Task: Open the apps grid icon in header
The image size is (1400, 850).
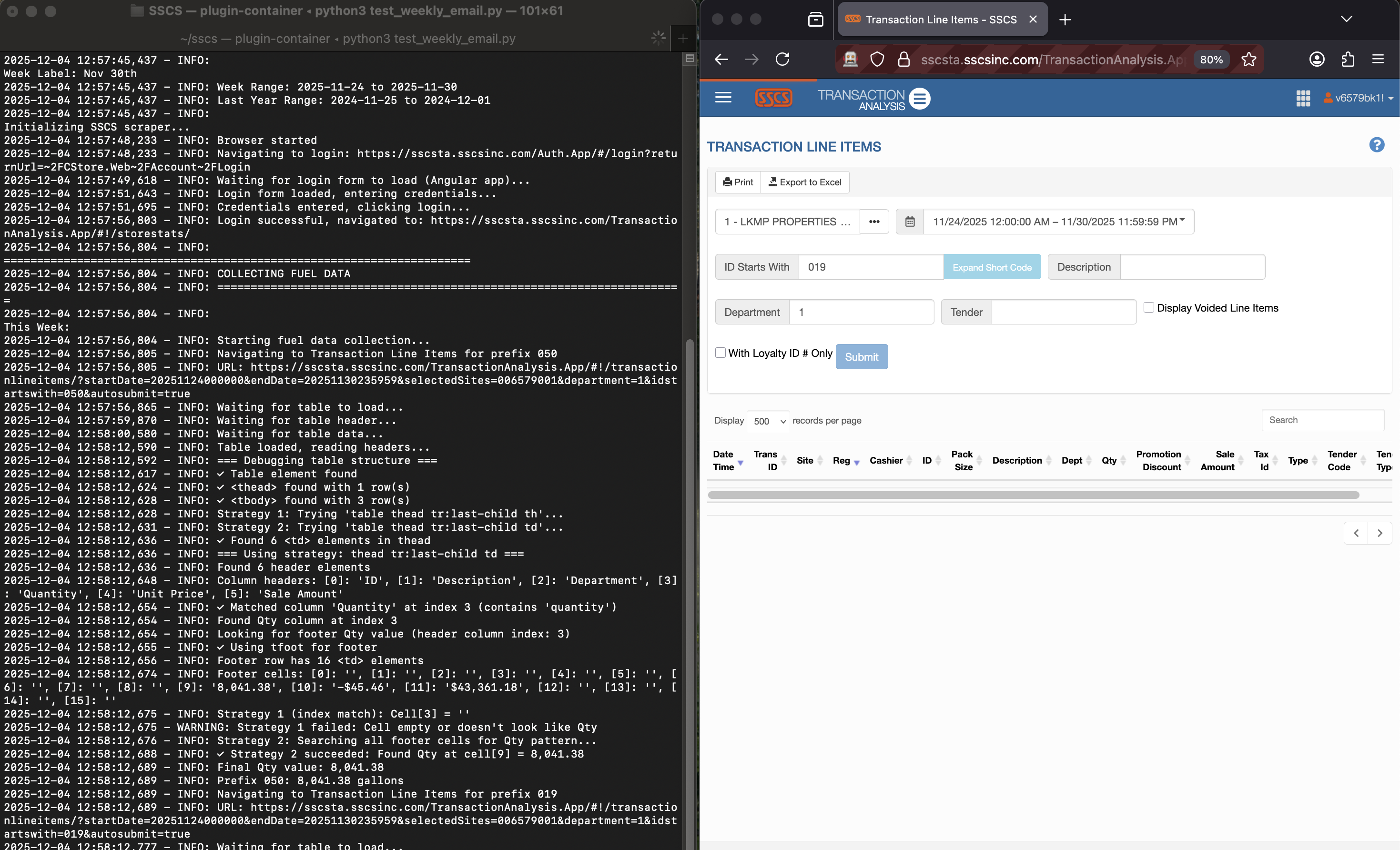Action: (x=1303, y=98)
